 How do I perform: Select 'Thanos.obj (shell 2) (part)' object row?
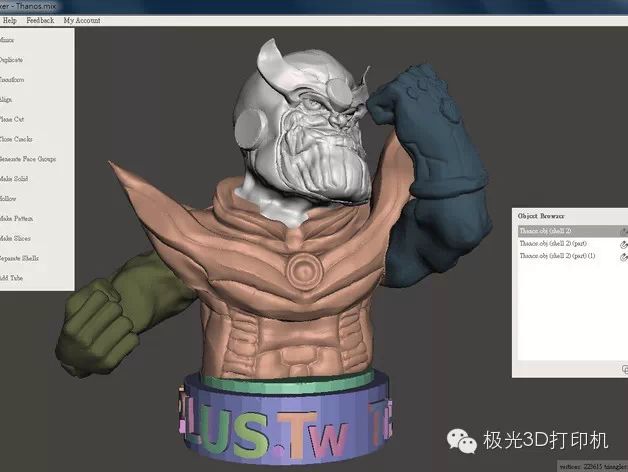(573, 244)
